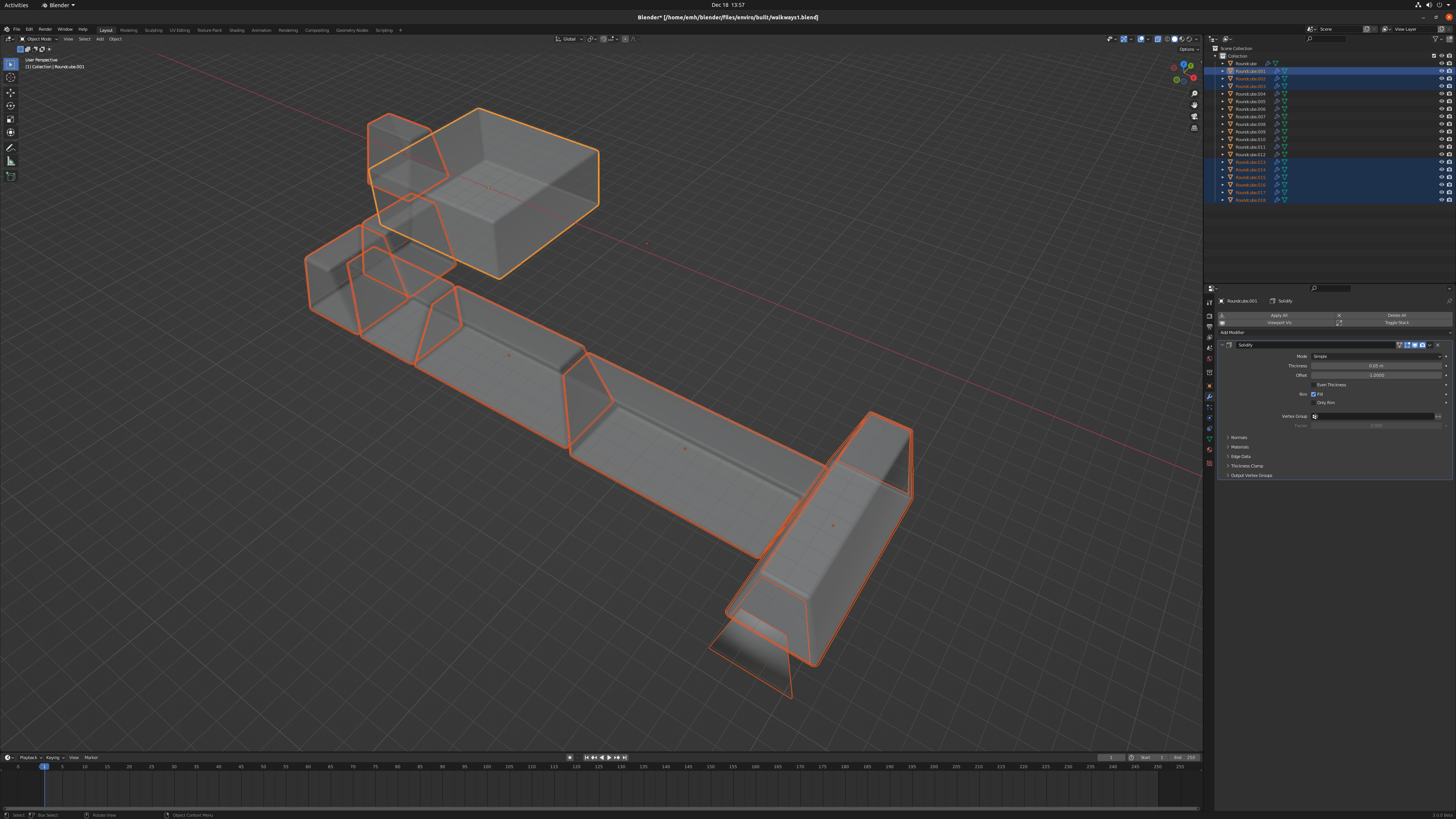The height and width of the screenshot is (819, 1456).
Task: Open the Particles properties tab
Action: click(x=1210, y=408)
